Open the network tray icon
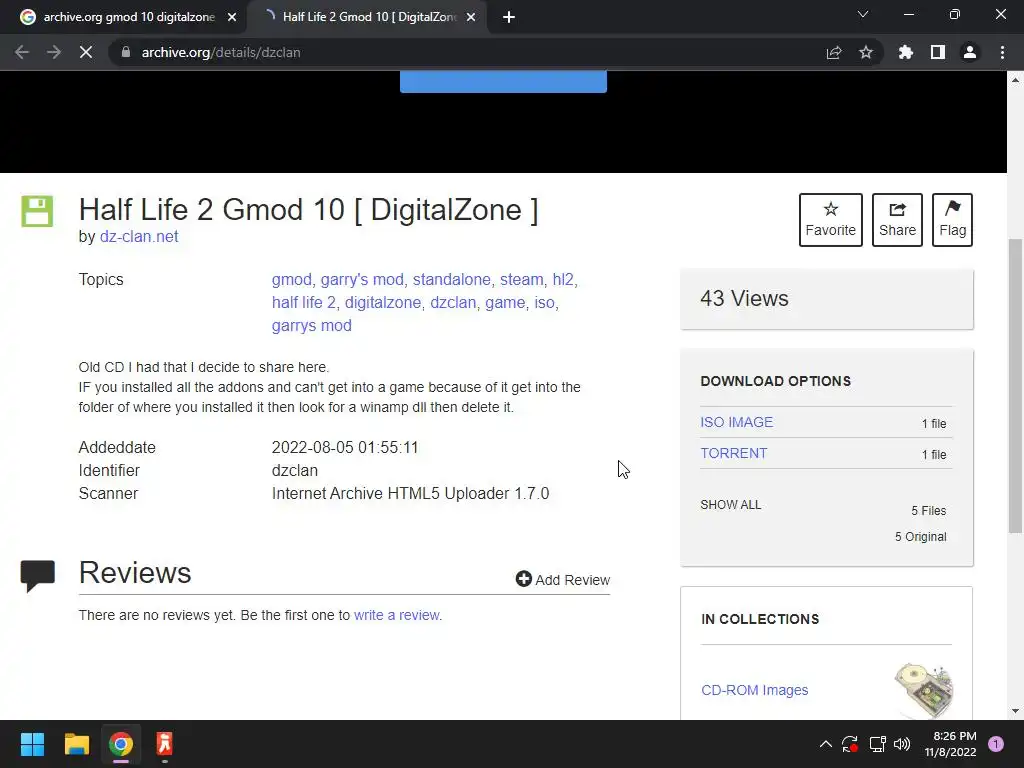This screenshot has width=1024, height=768. coord(877,744)
